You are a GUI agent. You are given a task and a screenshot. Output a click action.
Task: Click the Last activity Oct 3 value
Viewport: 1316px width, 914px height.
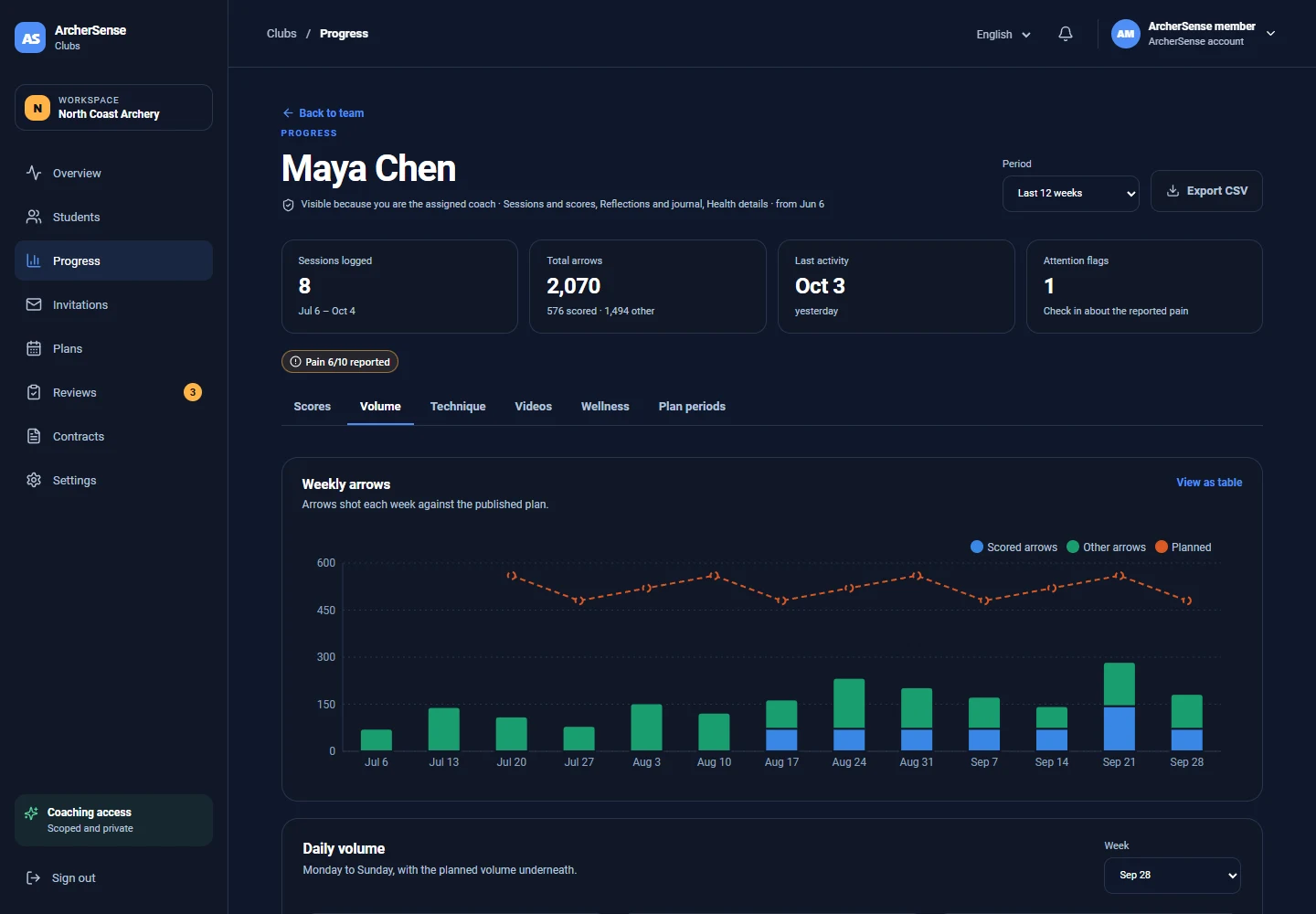coord(820,286)
